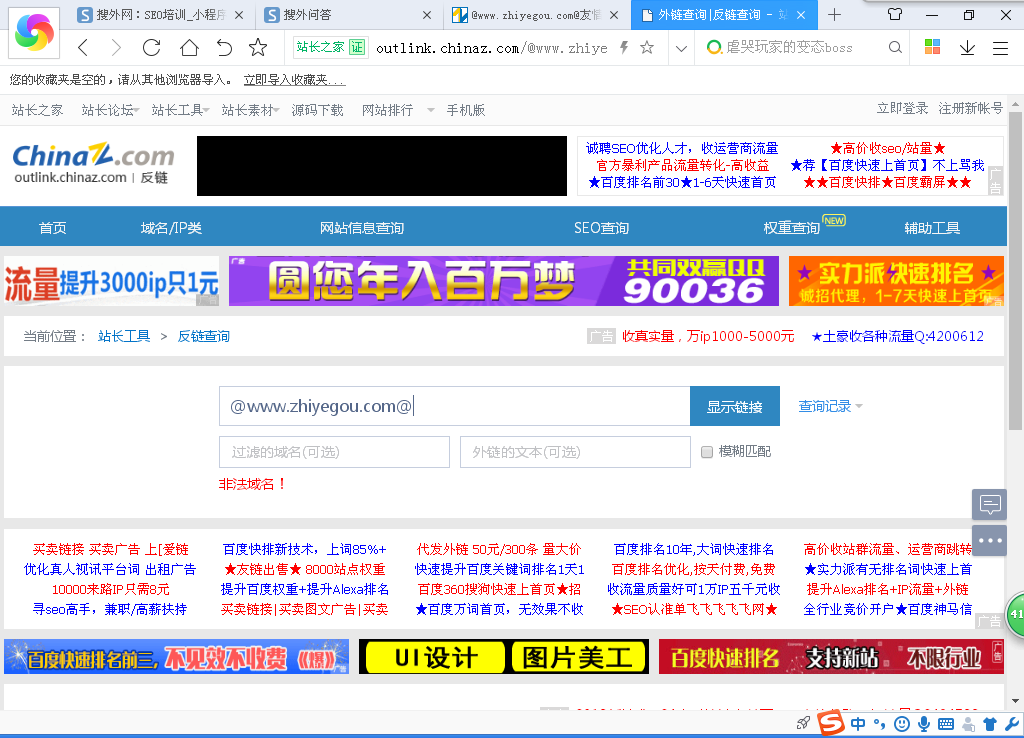Click the feedback chat bubble floating icon
Viewport: 1024px width, 738px height.
(989, 505)
